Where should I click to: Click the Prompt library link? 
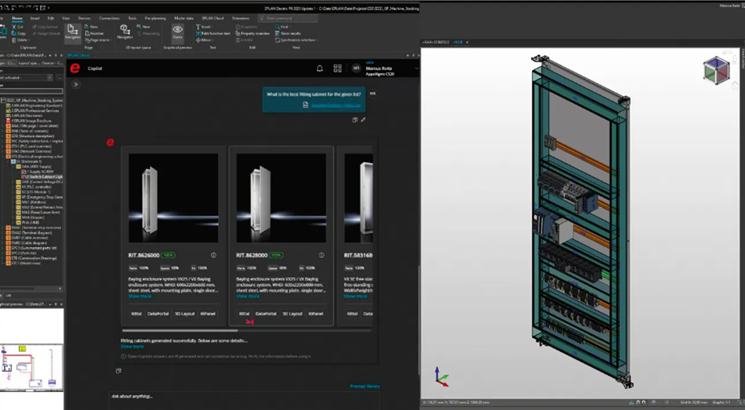(x=363, y=386)
